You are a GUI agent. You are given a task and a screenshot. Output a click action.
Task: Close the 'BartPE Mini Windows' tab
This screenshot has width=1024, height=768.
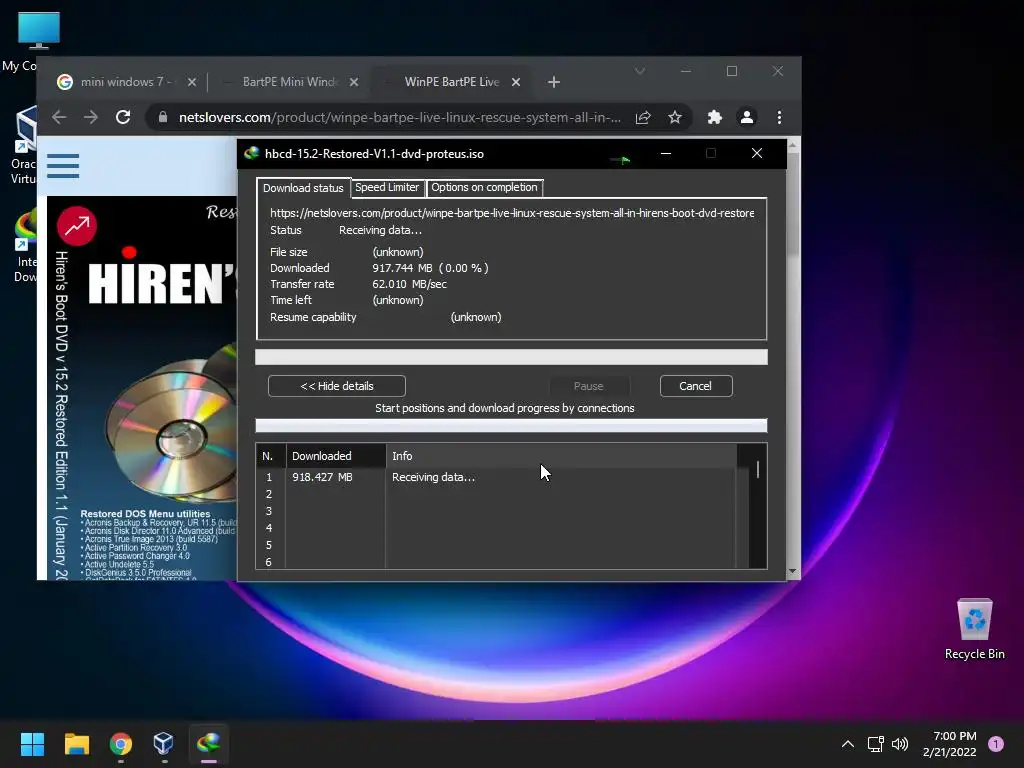click(354, 82)
